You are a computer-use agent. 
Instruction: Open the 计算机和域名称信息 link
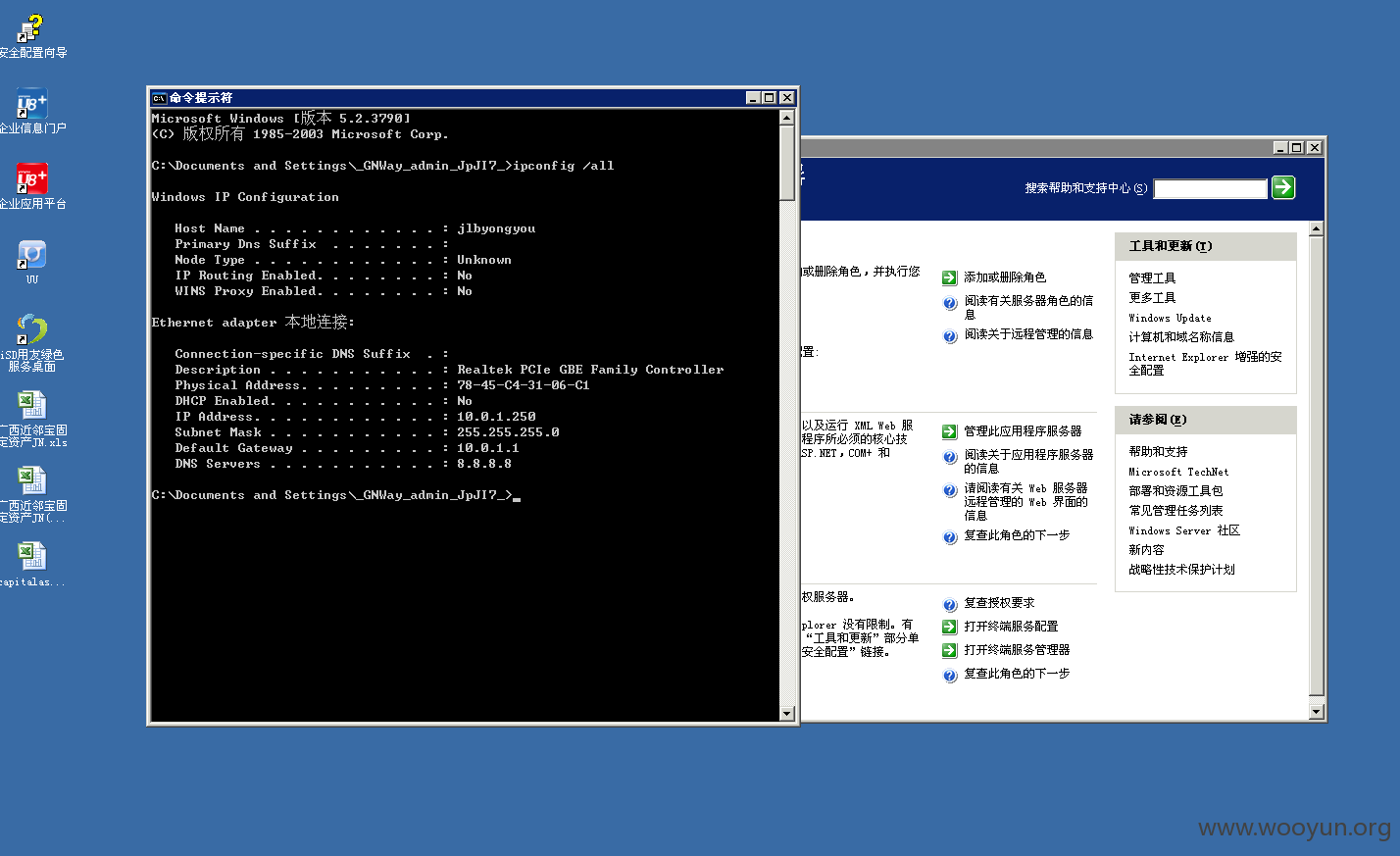point(1181,337)
